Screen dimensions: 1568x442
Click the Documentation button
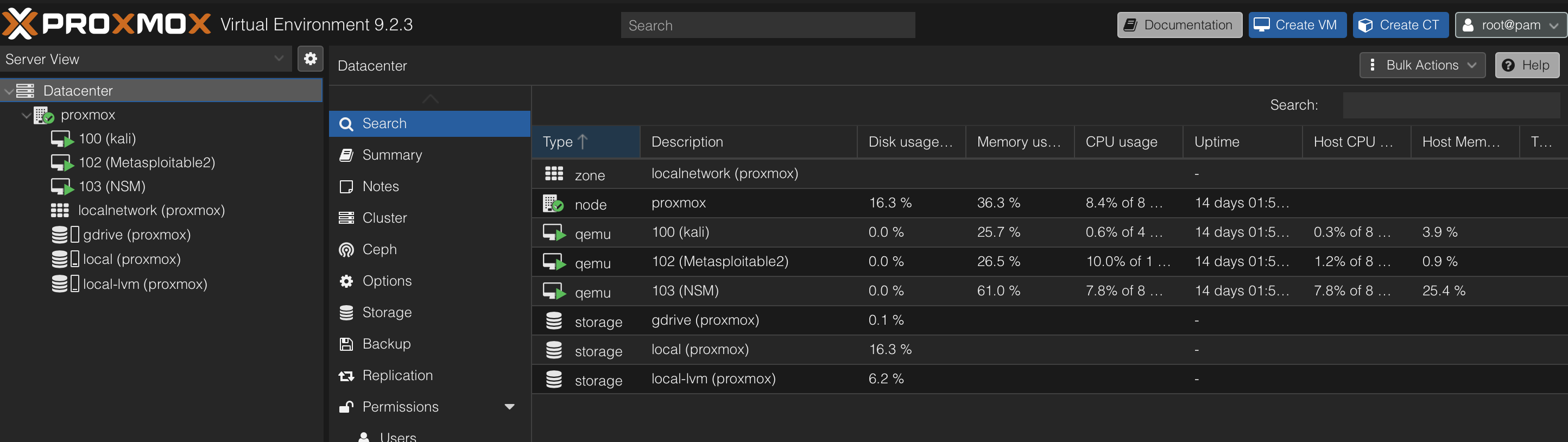click(1180, 25)
